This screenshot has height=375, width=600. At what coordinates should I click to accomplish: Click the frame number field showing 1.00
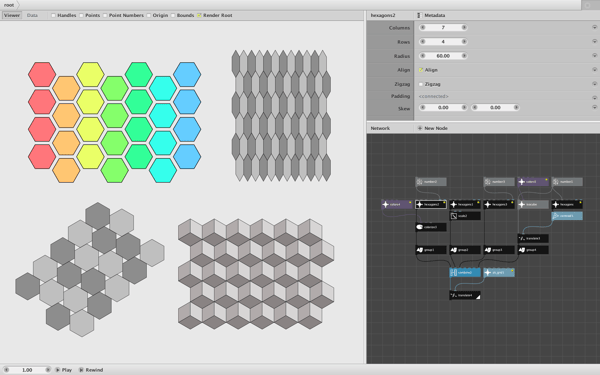click(27, 370)
